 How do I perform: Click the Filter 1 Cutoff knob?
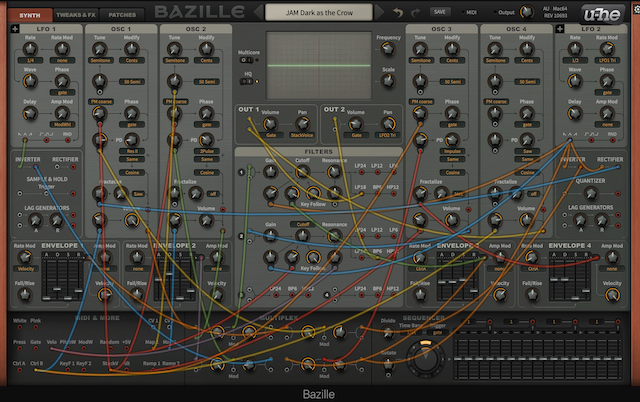pyautogui.click(x=302, y=173)
